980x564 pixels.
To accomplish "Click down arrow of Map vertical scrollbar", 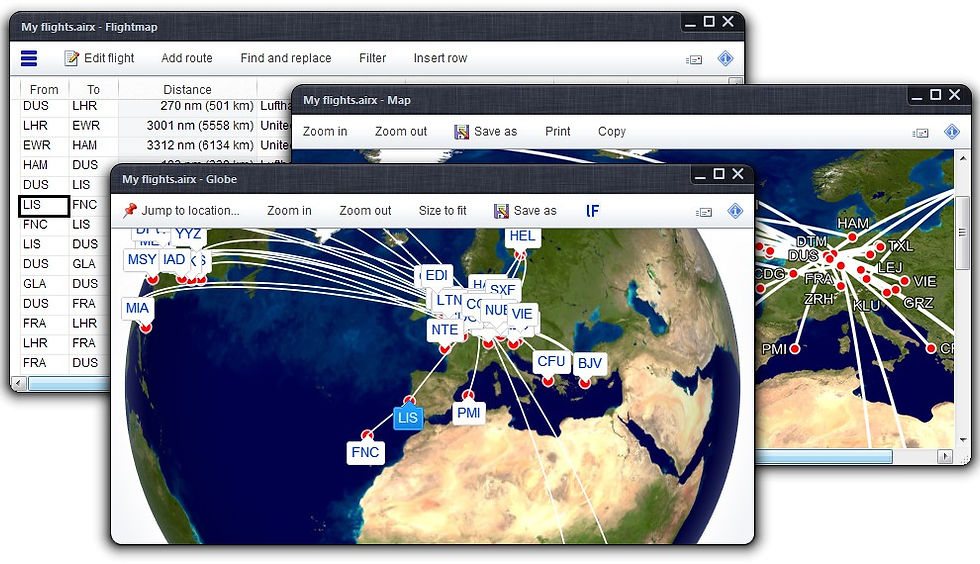I will tap(962, 441).
